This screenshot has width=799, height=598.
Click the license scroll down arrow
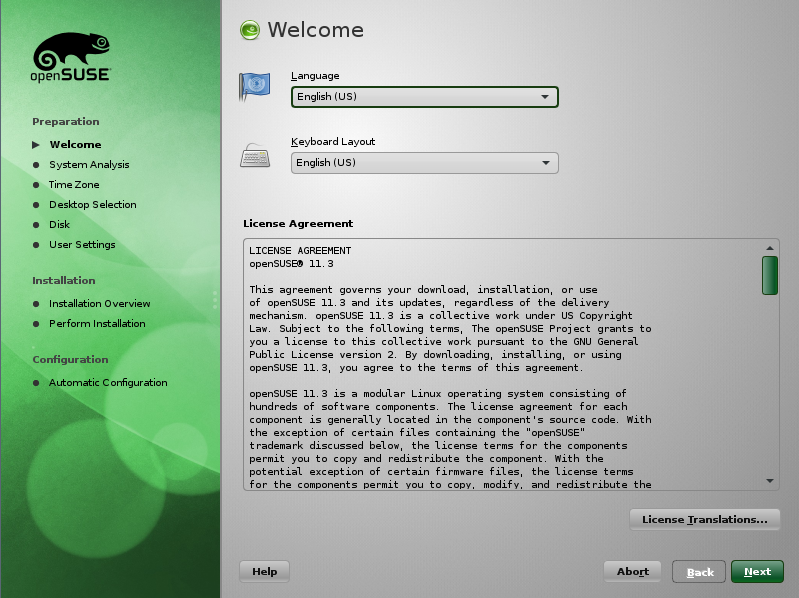click(x=769, y=481)
